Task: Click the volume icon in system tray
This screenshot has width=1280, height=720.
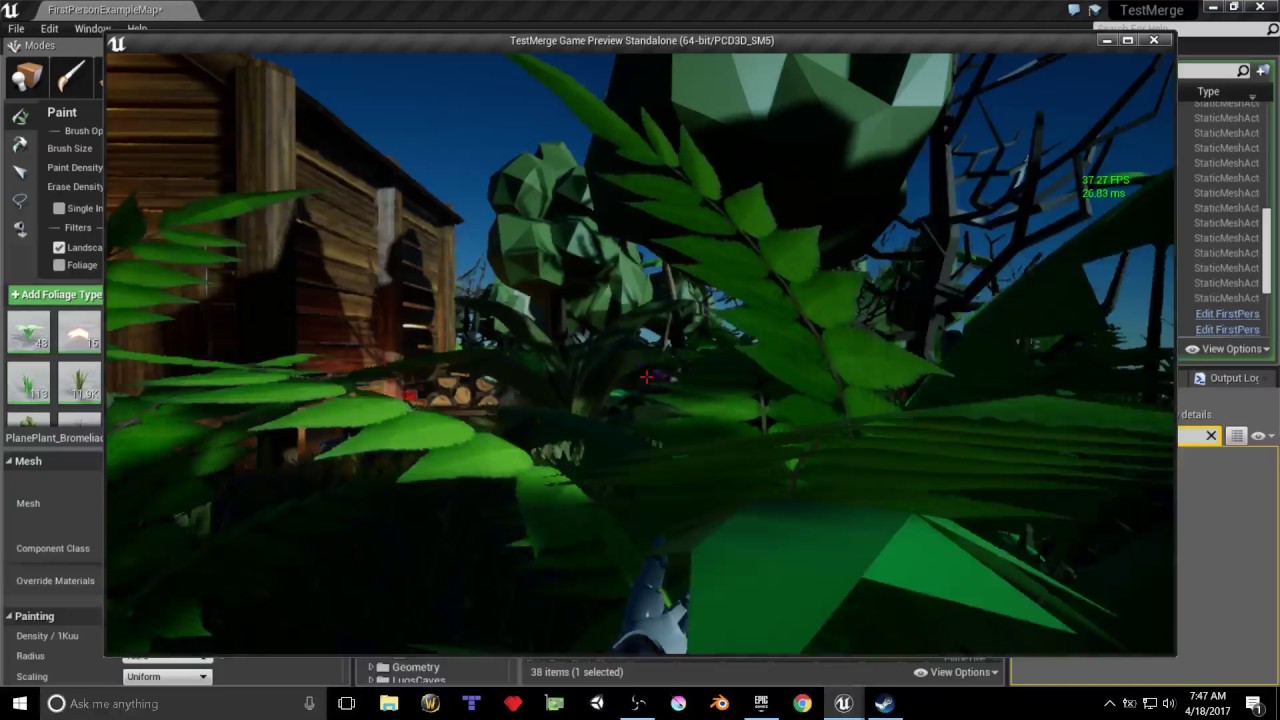Action: [1169, 703]
